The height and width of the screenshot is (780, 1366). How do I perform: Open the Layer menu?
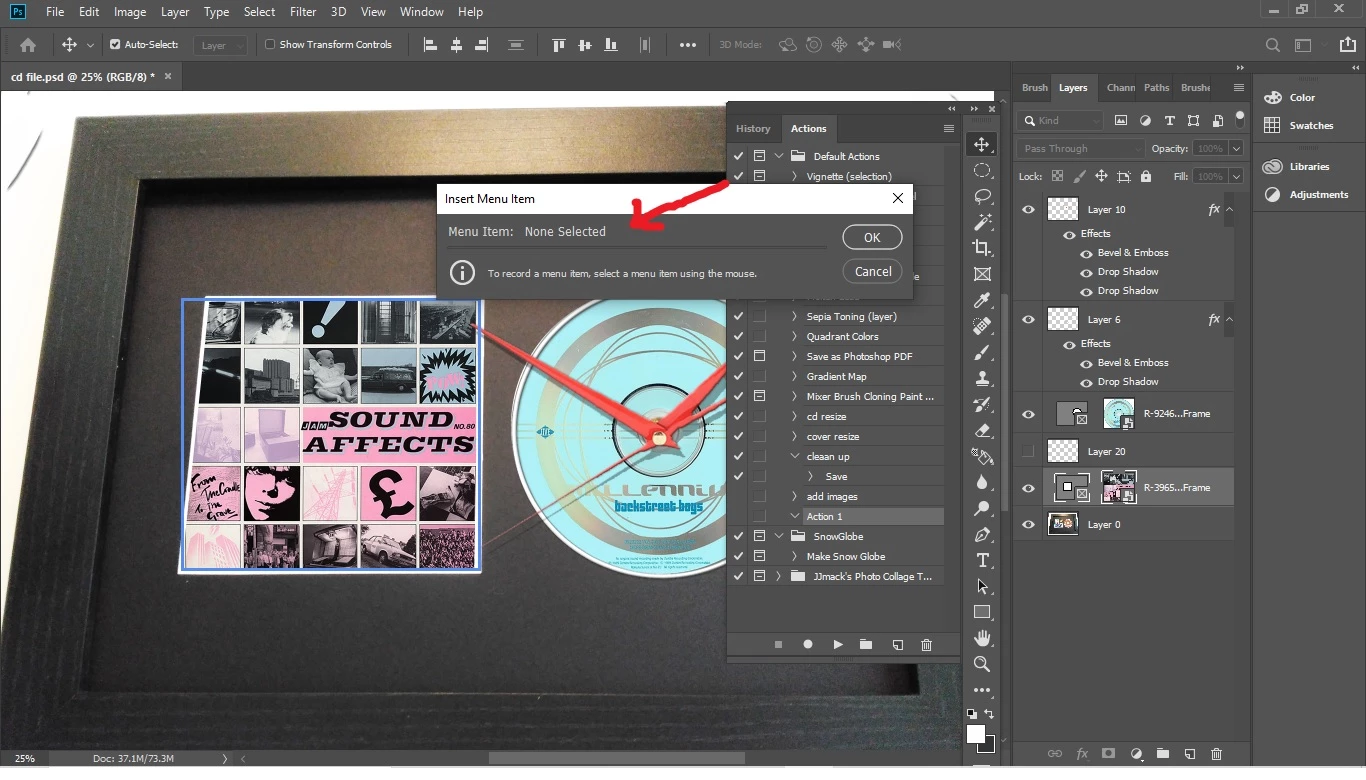[x=175, y=12]
